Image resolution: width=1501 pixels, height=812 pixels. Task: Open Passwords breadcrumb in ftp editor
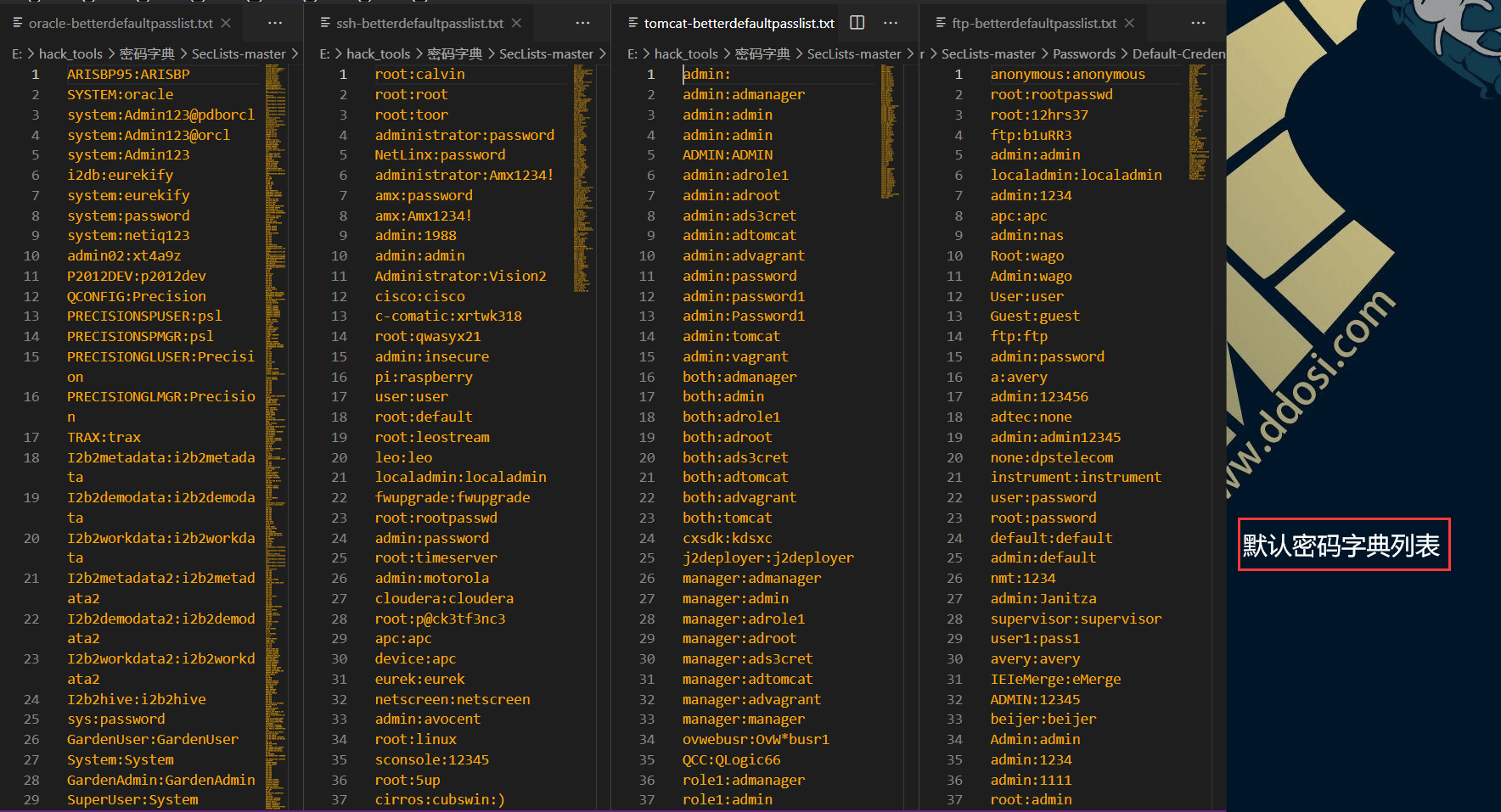tap(1084, 53)
